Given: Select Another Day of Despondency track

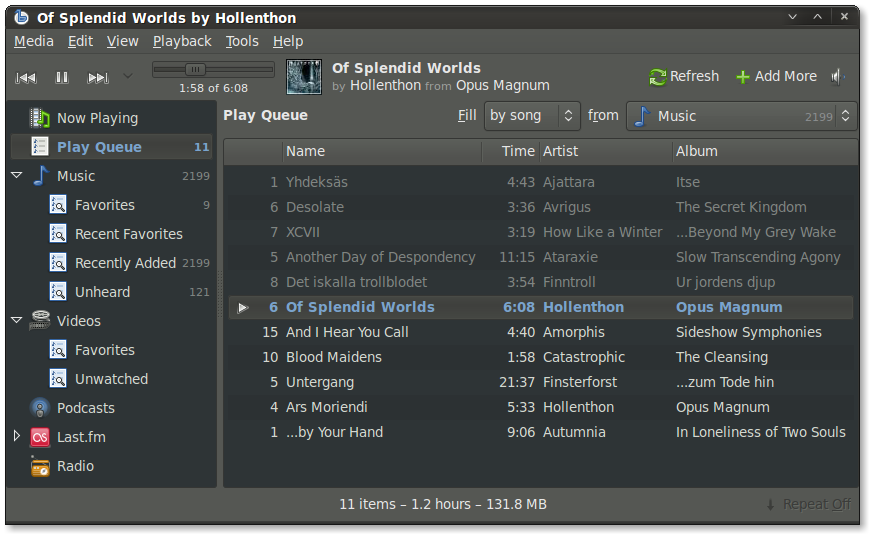Looking at the screenshot, I should point(540,257).
